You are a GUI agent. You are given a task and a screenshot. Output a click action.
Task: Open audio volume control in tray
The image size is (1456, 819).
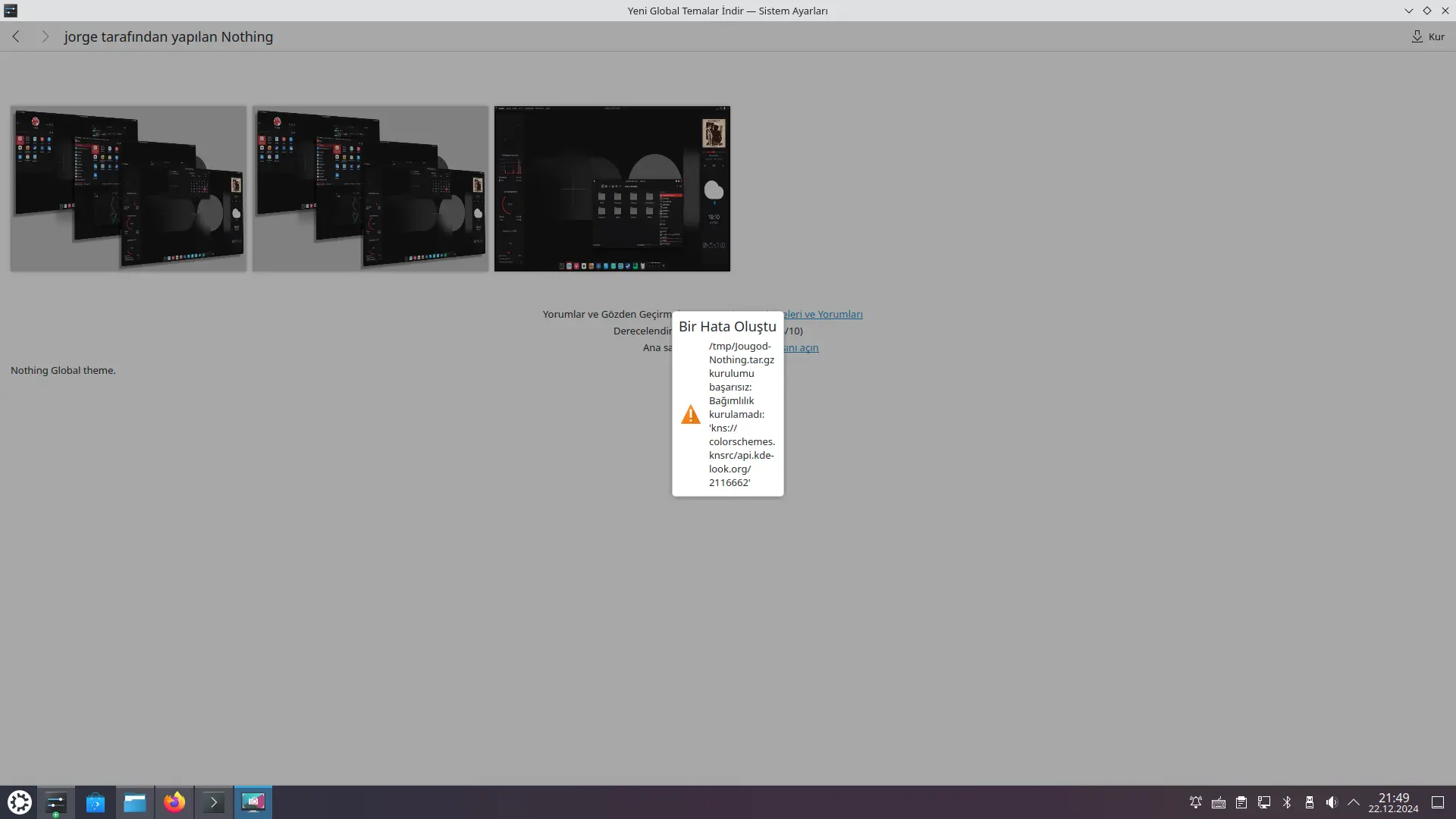tap(1332, 802)
